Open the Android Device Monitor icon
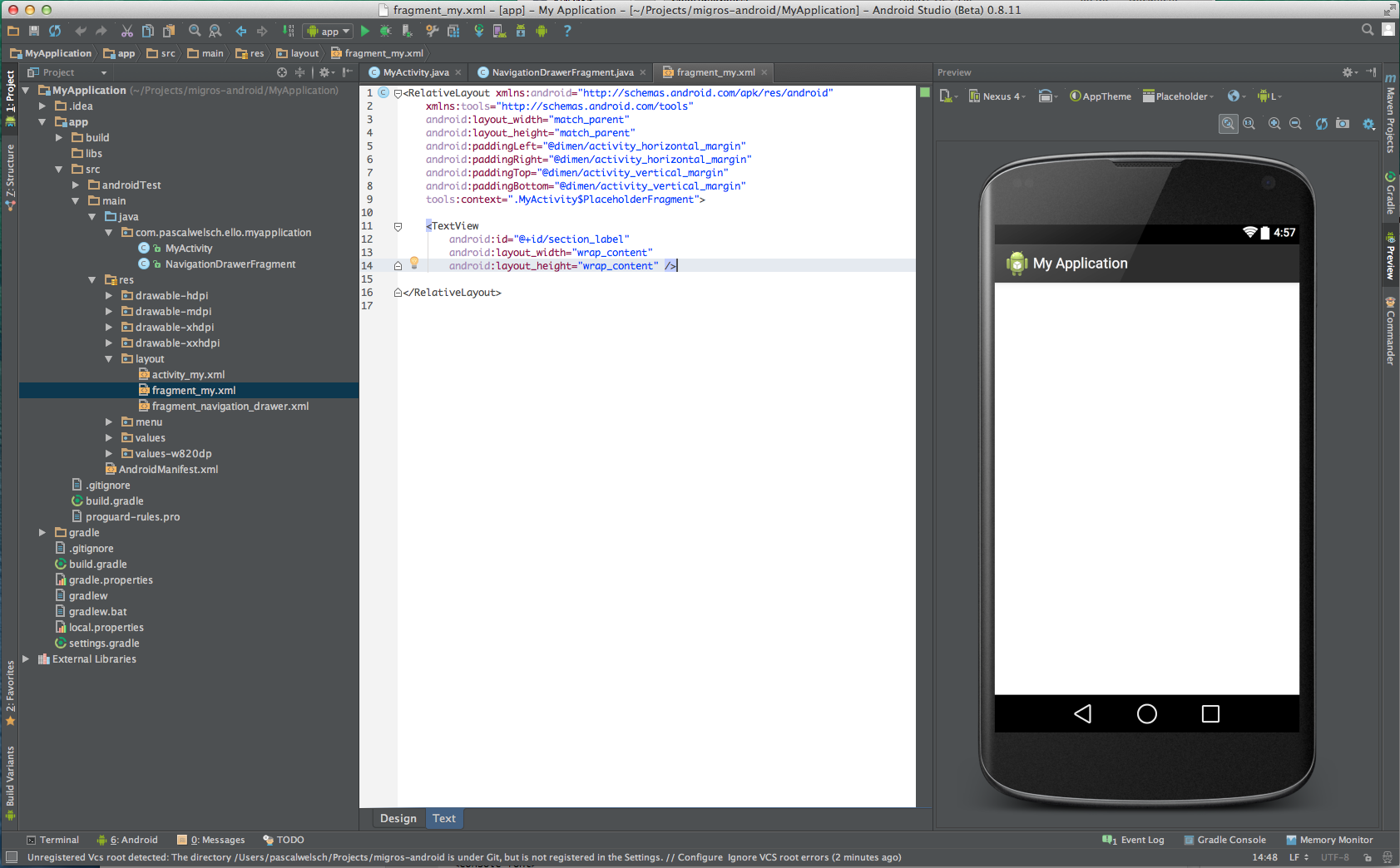The height and width of the screenshot is (868, 1400). [x=542, y=31]
